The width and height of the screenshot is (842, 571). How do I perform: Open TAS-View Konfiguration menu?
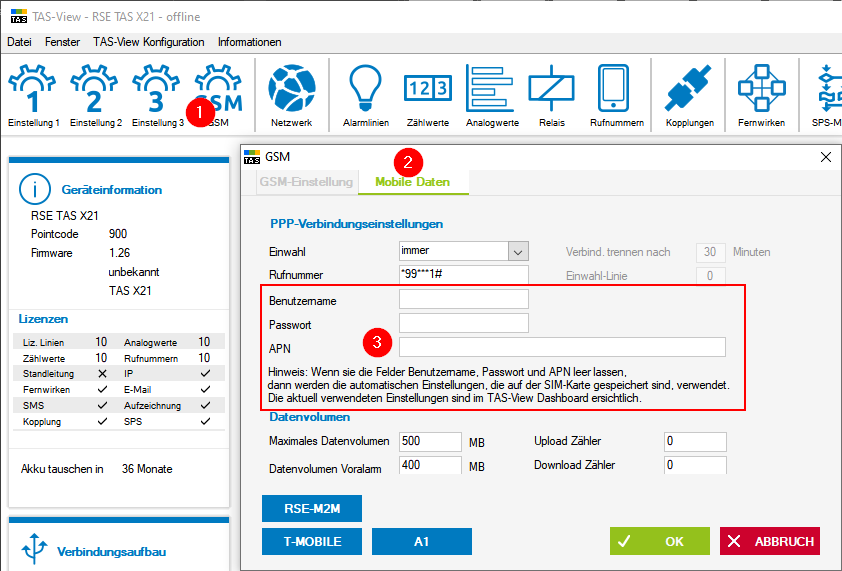click(x=149, y=42)
